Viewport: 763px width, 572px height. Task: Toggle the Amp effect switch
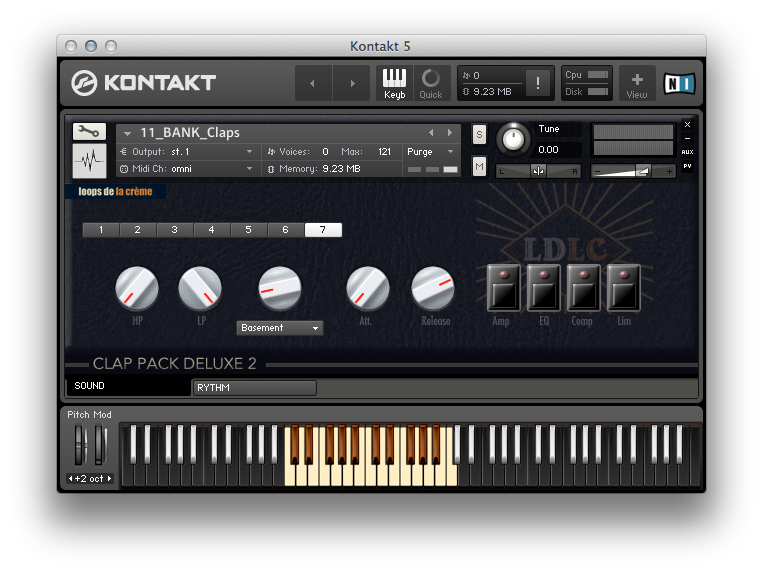[504, 288]
